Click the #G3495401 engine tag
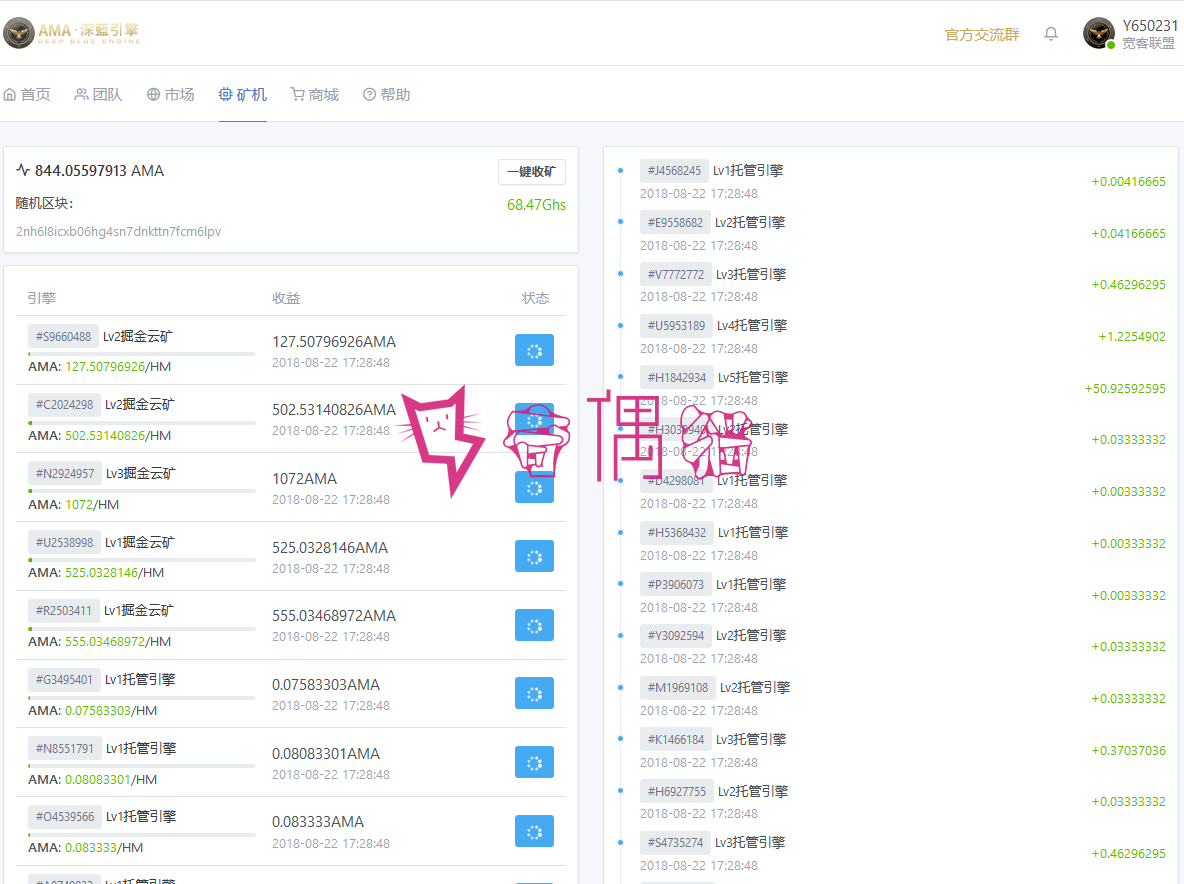The image size is (1184, 884). pos(64,679)
